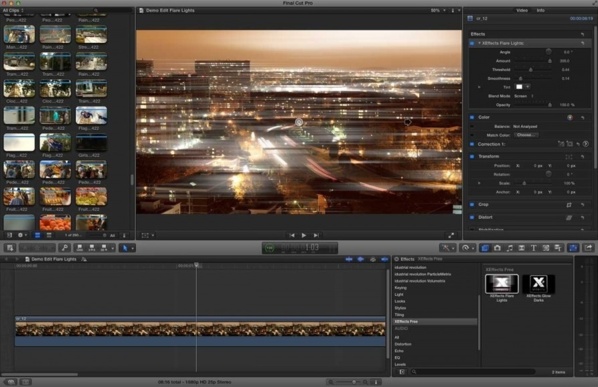The height and width of the screenshot is (387, 598).
Task: Click the Effects browser search field
Action: (473, 371)
